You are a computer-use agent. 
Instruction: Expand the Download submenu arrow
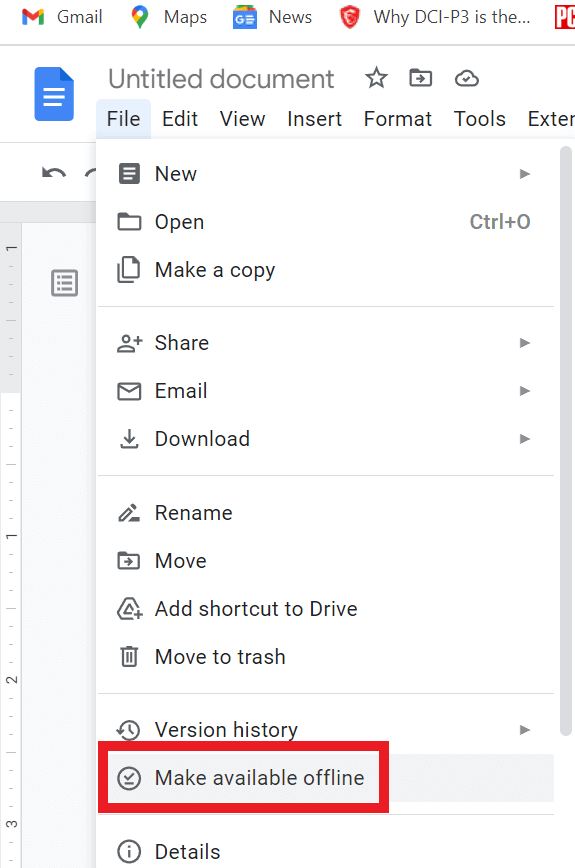coord(525,439)
